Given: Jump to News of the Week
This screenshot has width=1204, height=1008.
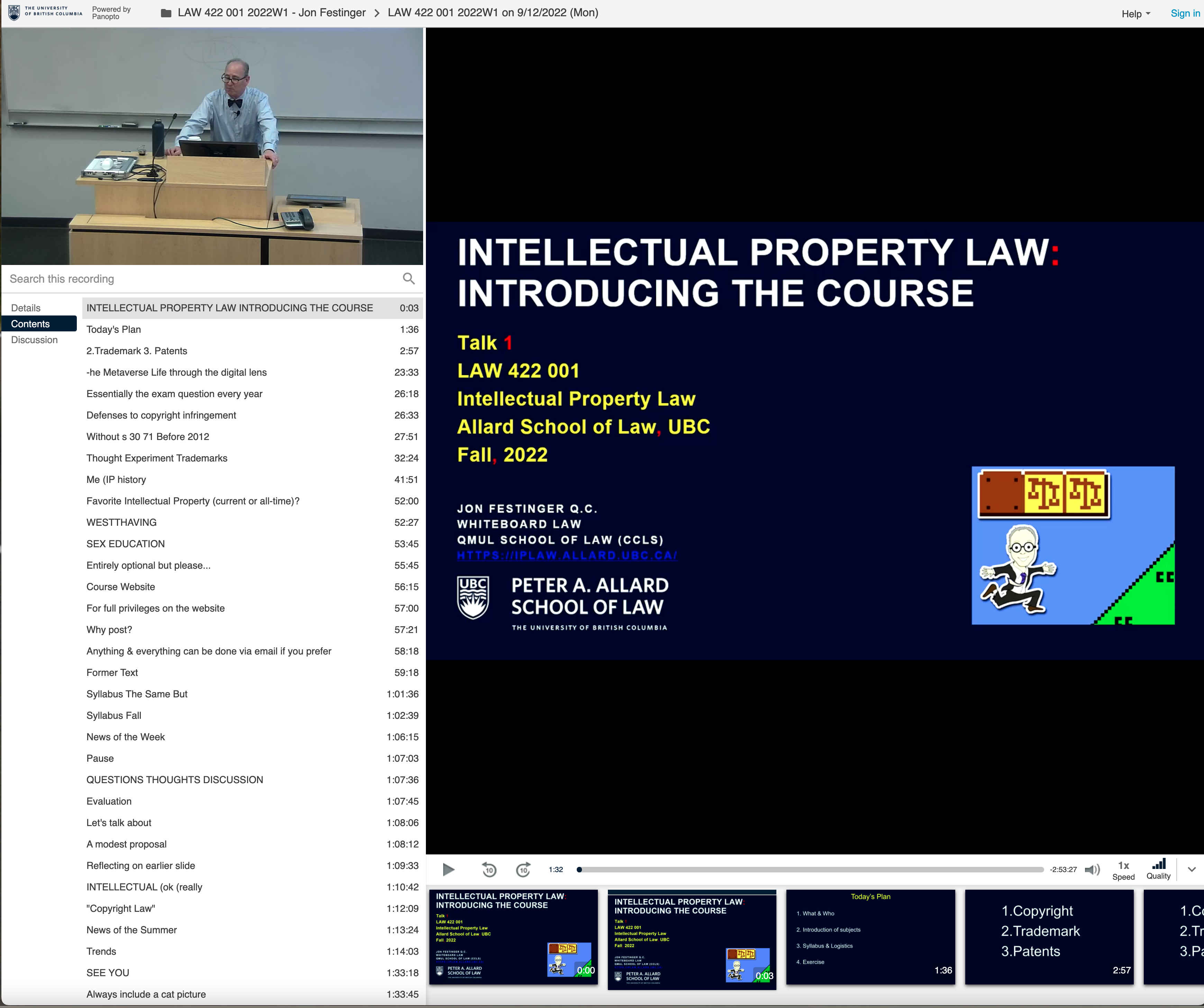Looking at the screenshot, I should click(252, 737).
